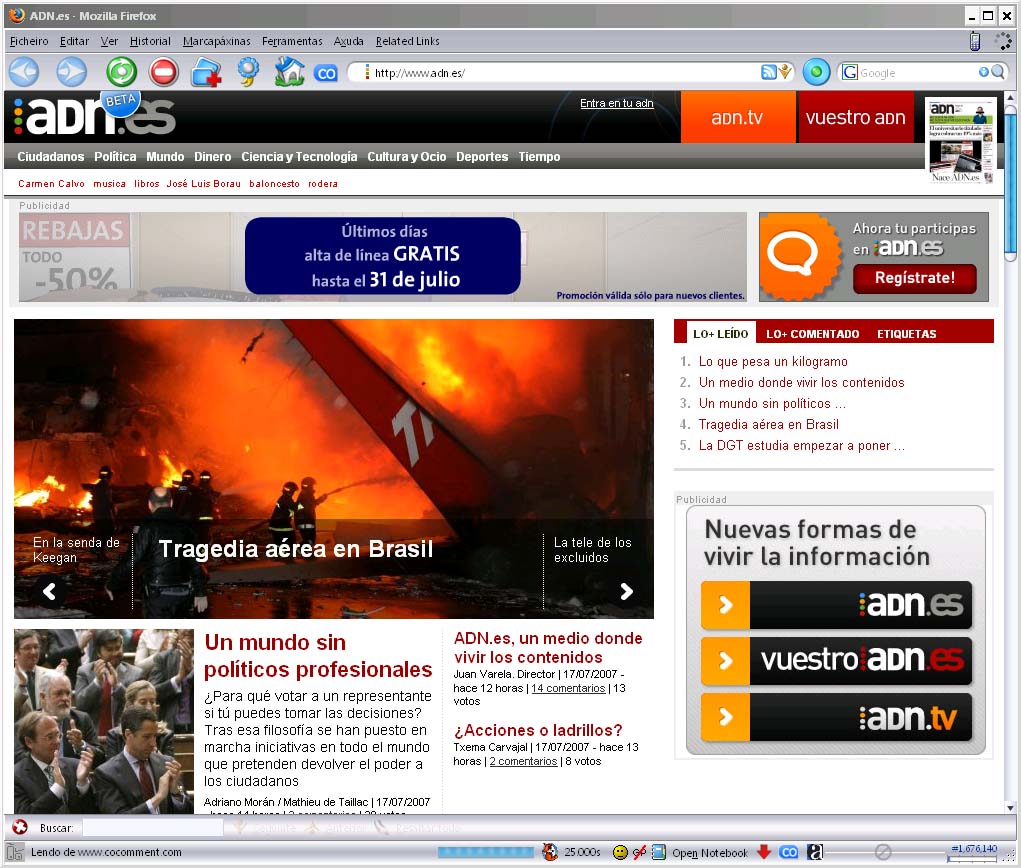Close the find bar with the red X icon
The height and width of the screenshot is (868, 1021).
[x=20, y=827]
